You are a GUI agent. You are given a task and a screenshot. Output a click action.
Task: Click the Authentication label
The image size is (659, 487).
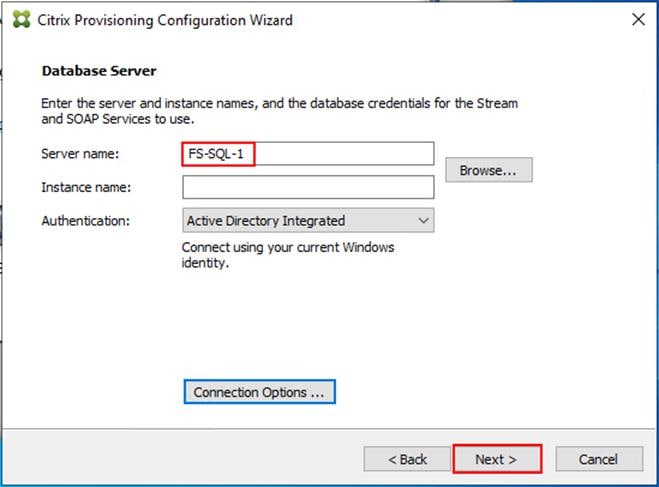tap(86, 221)
